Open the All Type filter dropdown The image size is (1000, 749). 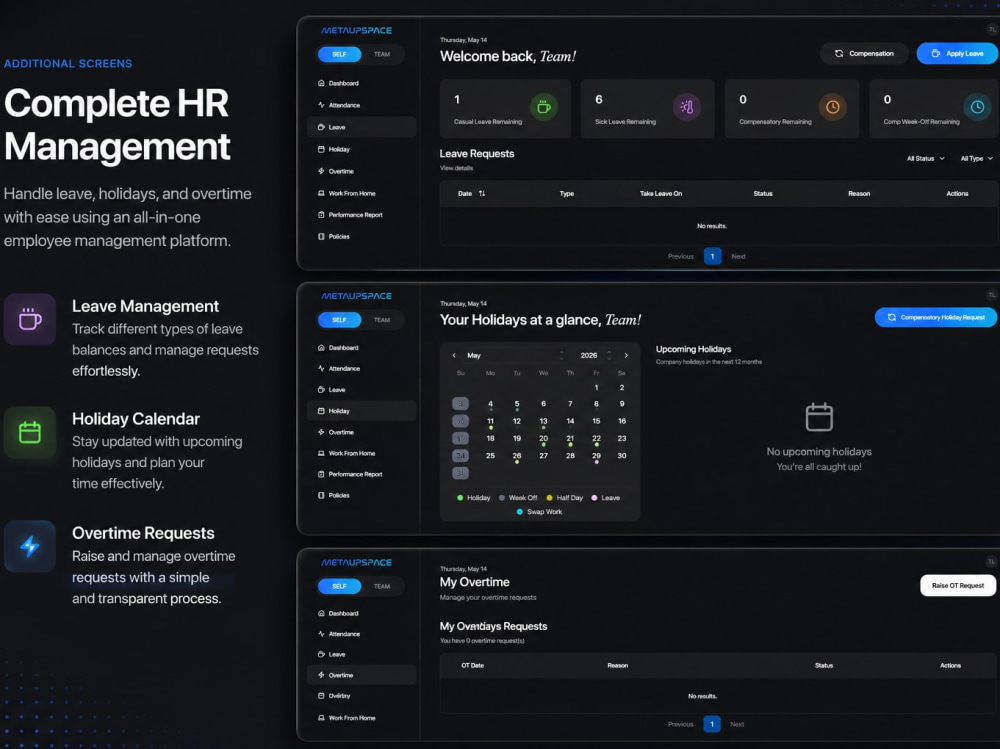[976, 158]
